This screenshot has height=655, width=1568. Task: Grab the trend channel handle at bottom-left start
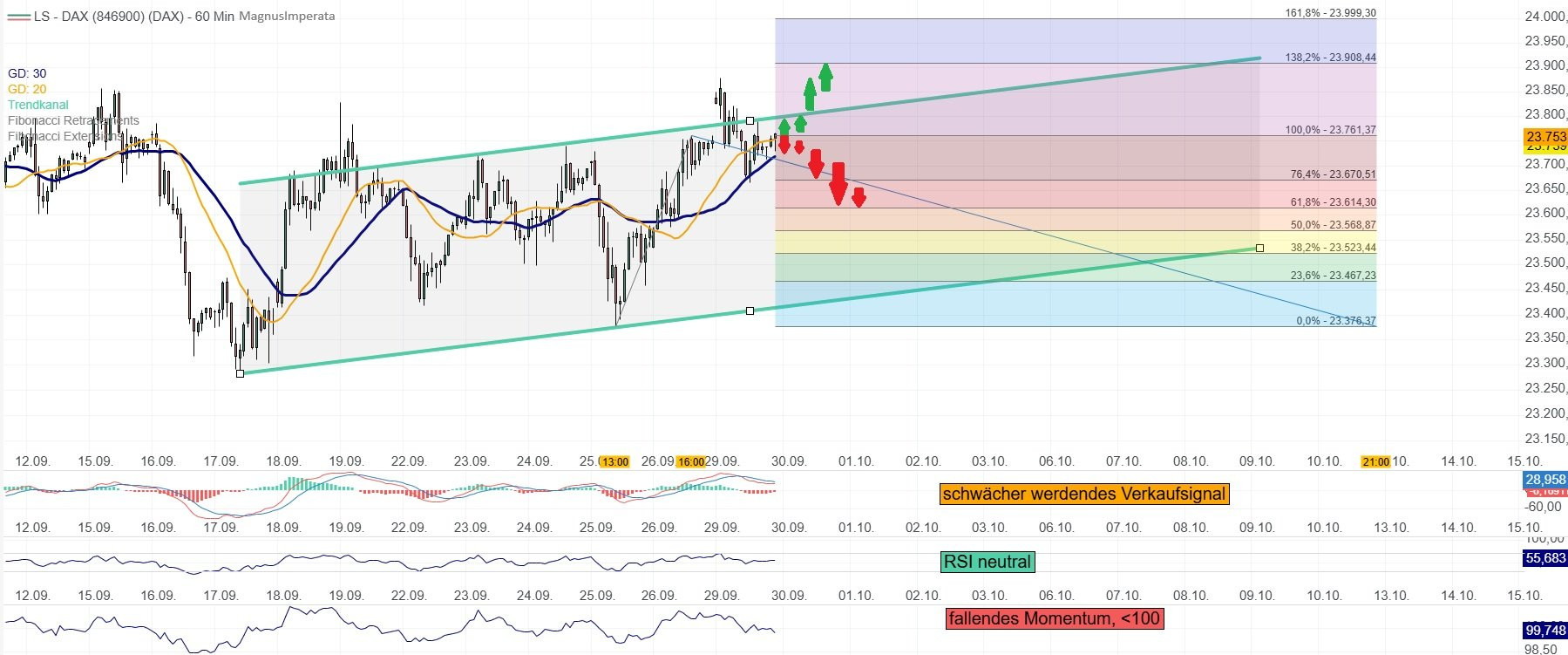click(x=241, y=373)
